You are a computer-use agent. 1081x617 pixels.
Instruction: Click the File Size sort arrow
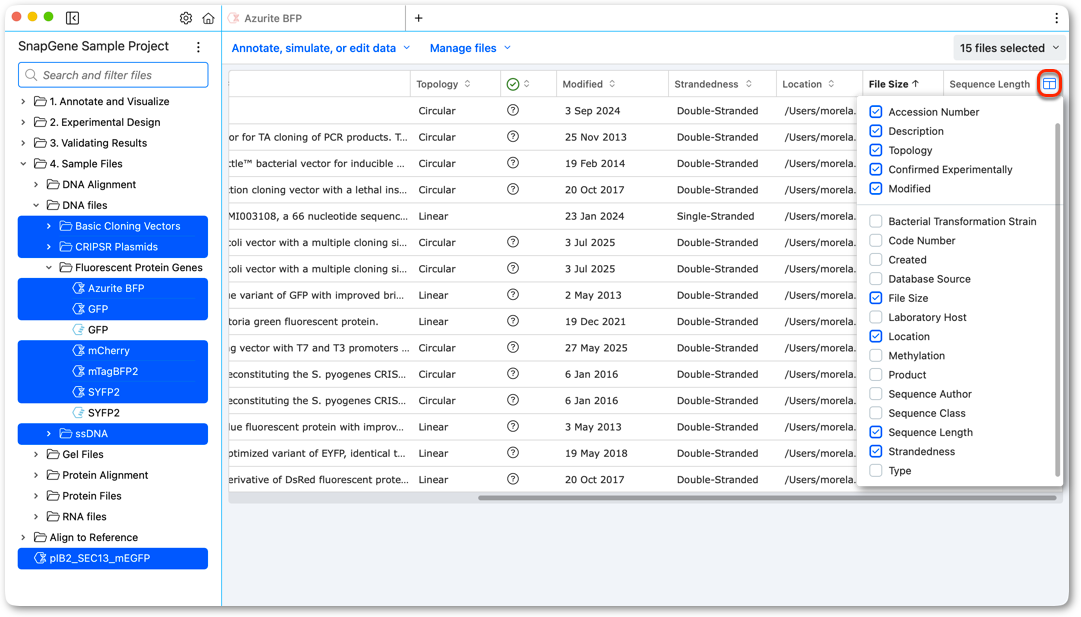pos(916,83)
